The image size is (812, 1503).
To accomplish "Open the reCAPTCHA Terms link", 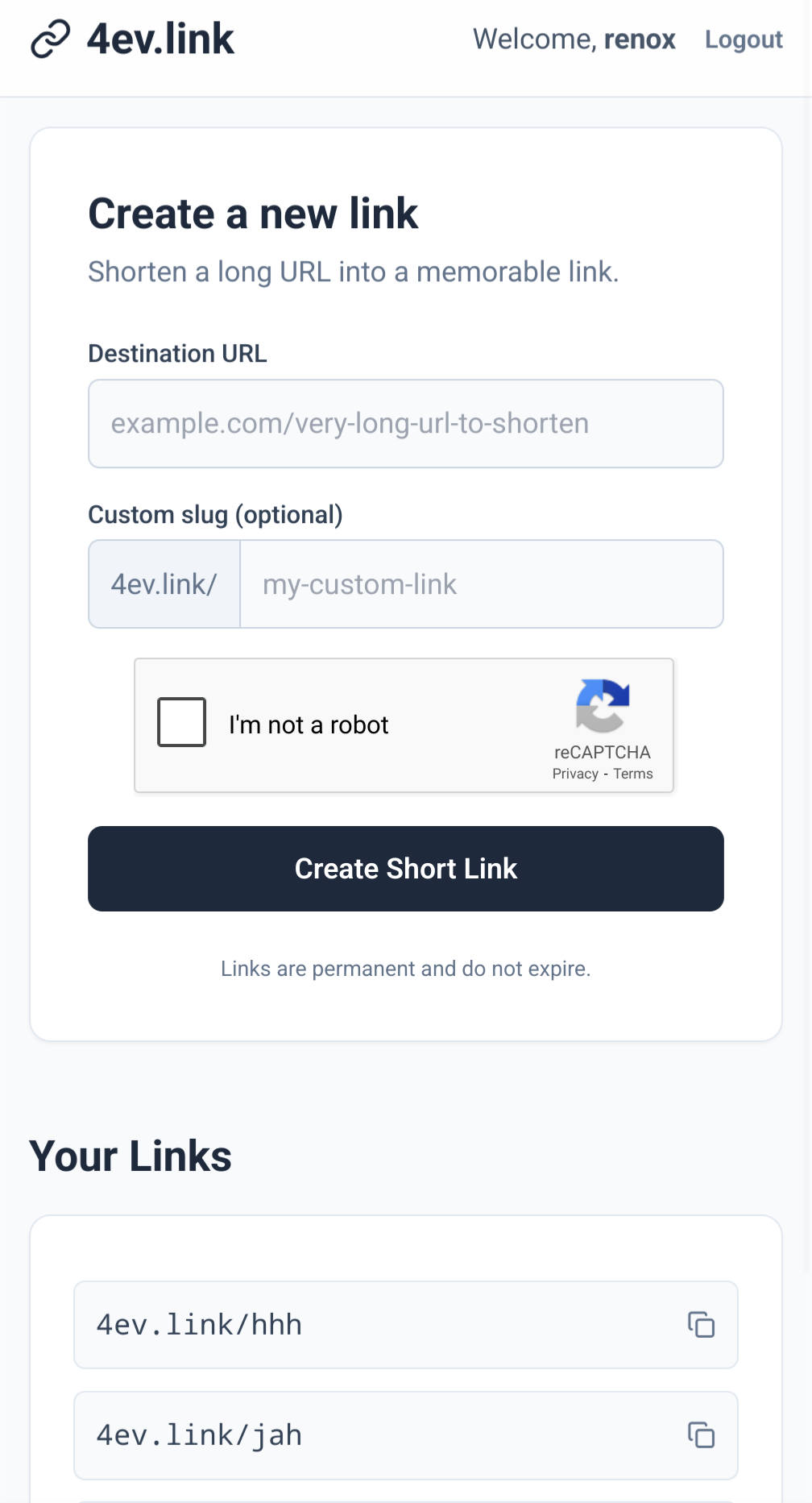I will pos(633,774).
